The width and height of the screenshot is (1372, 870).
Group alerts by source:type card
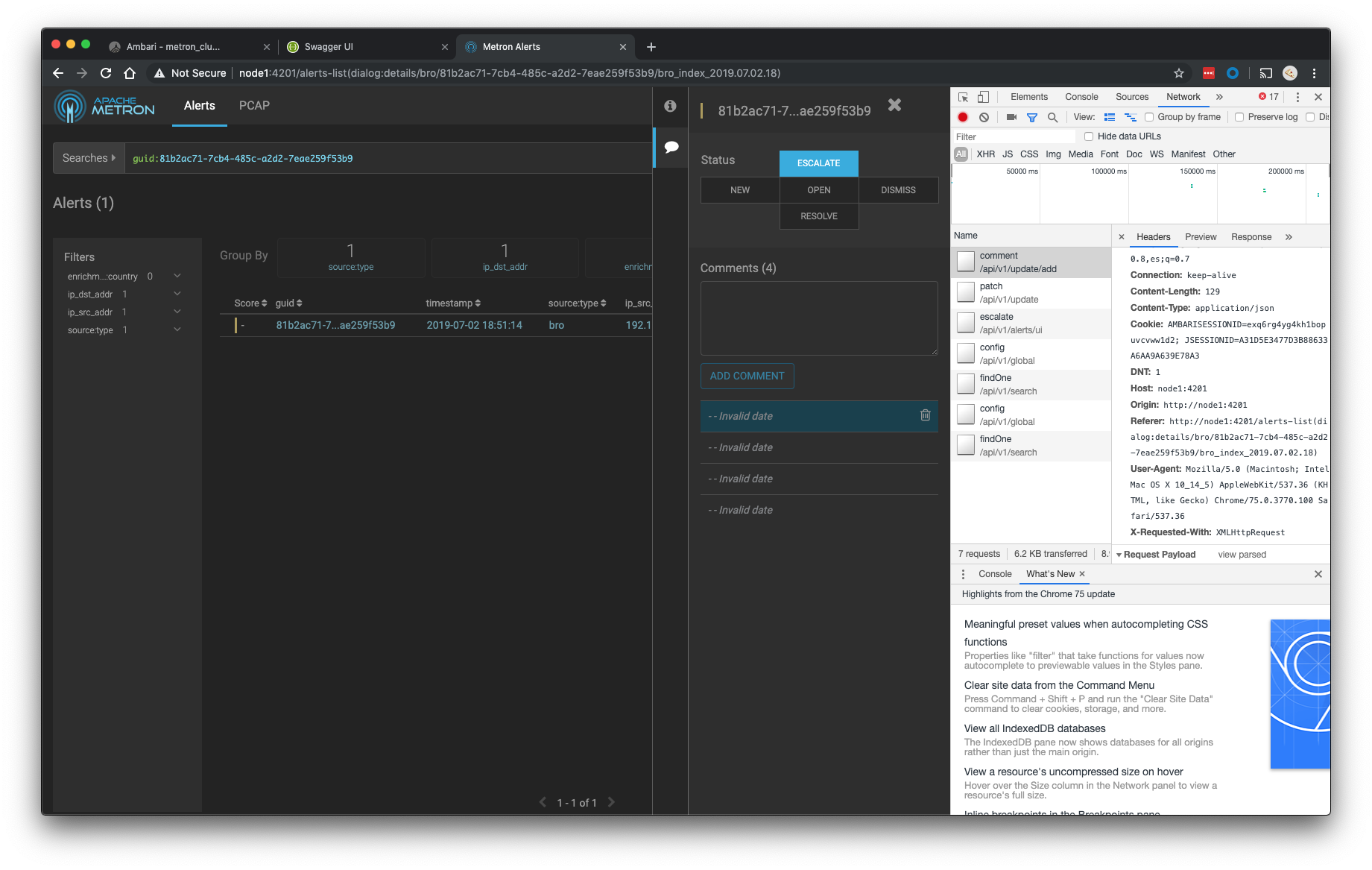tap(350, 257)
